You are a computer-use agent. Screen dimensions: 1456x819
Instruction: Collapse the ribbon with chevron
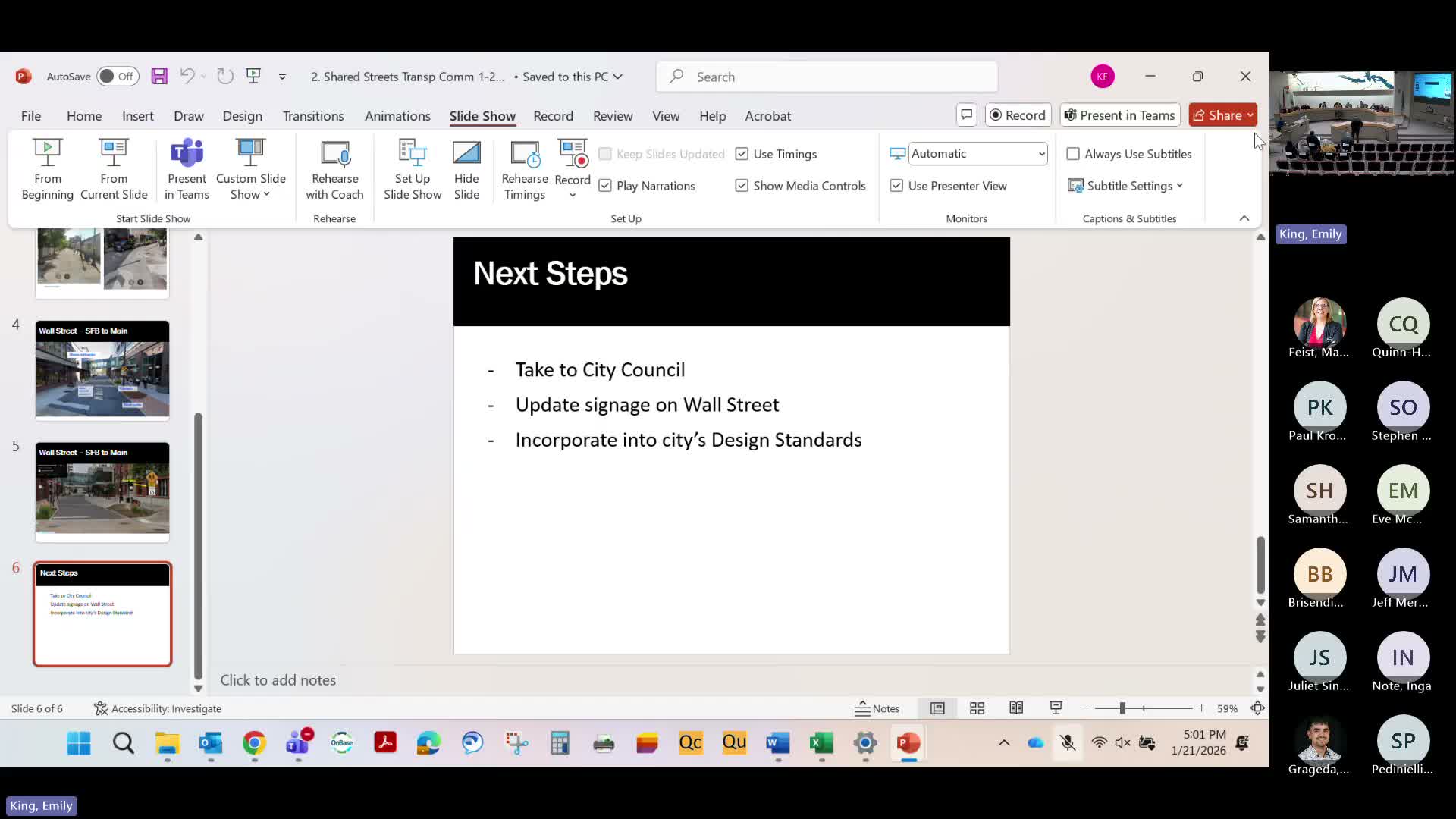tap(1244, 218)
